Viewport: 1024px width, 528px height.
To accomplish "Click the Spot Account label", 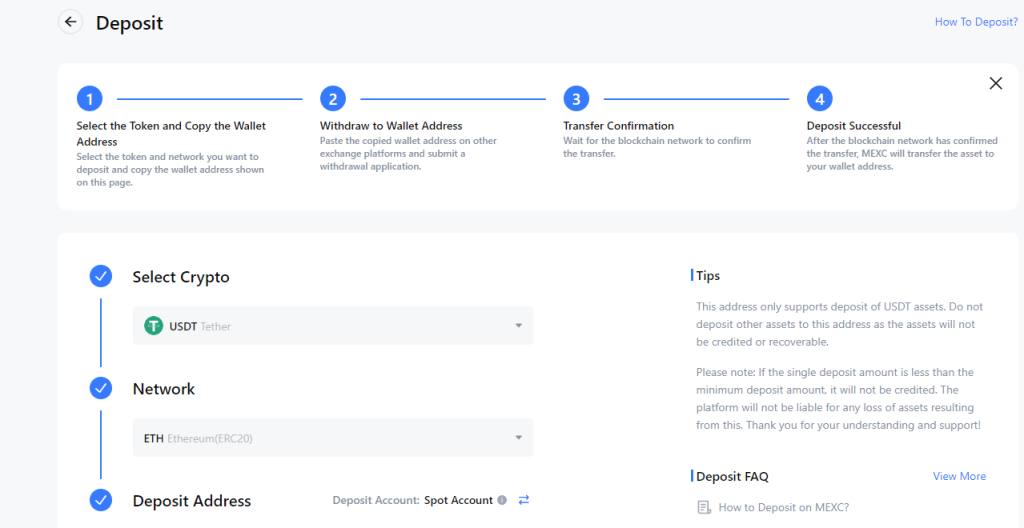I will click(458, 500).
